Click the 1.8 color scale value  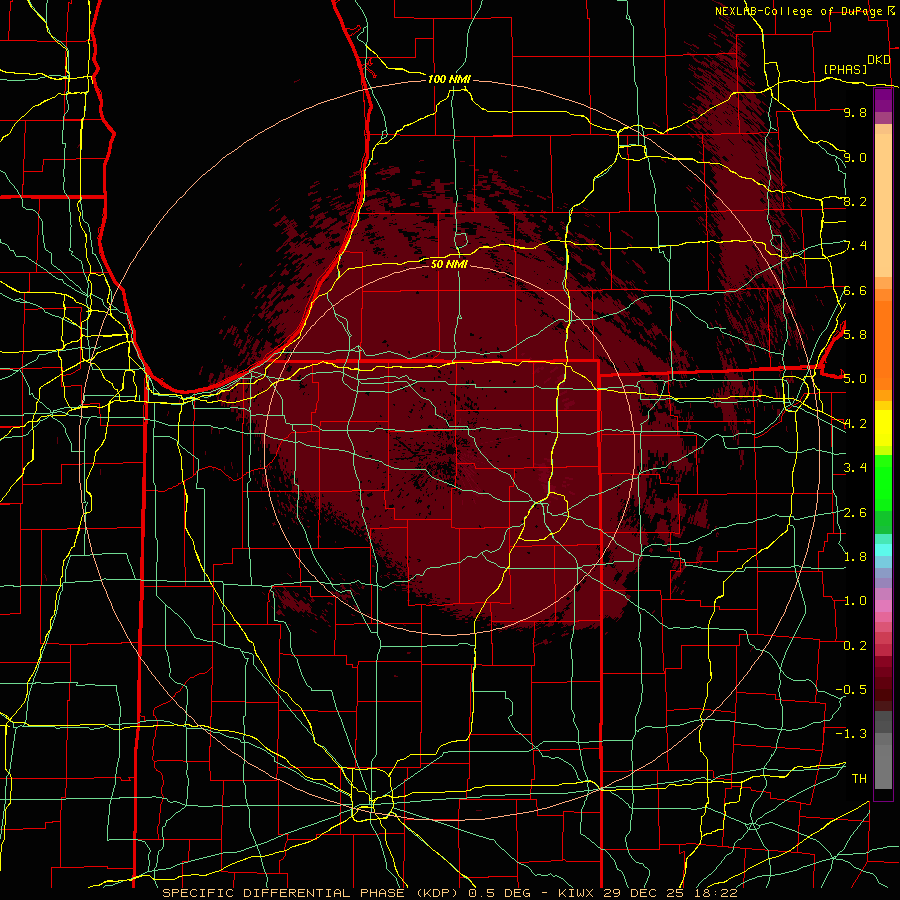855,557
